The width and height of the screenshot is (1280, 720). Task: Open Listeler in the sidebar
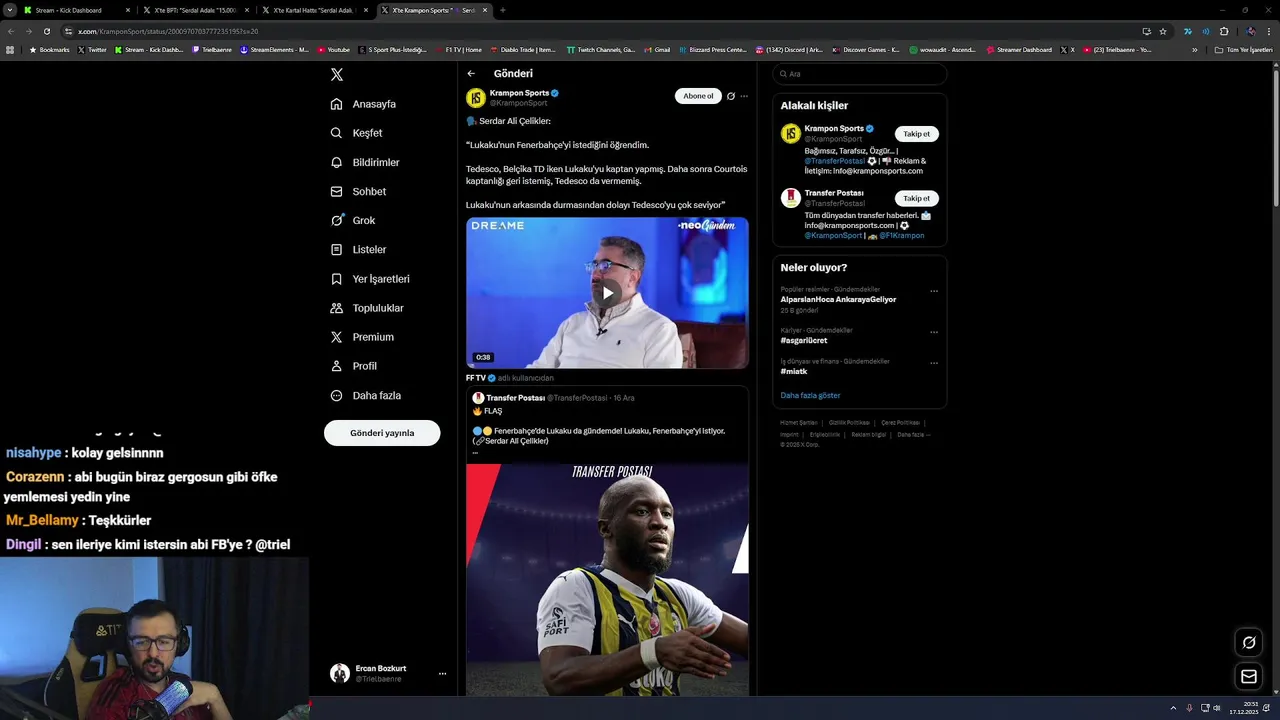click(358, 249)
